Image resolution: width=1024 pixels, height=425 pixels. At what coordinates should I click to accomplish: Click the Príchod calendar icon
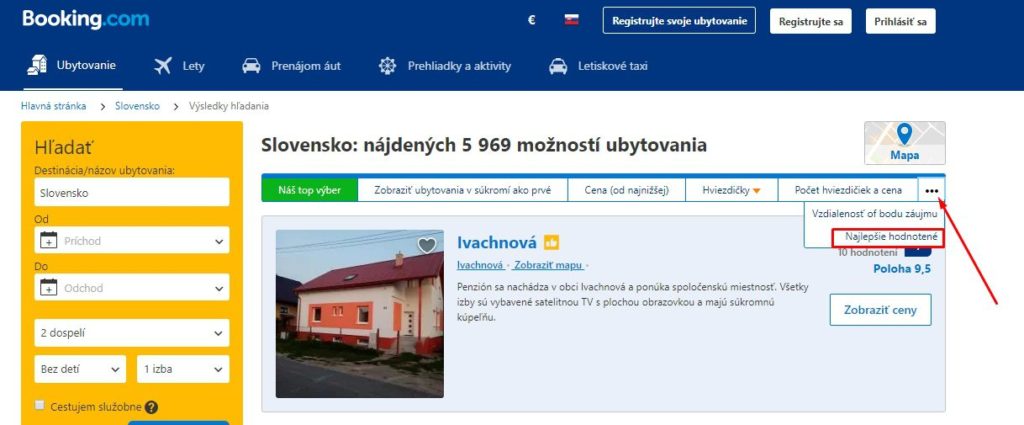(49, 240)
